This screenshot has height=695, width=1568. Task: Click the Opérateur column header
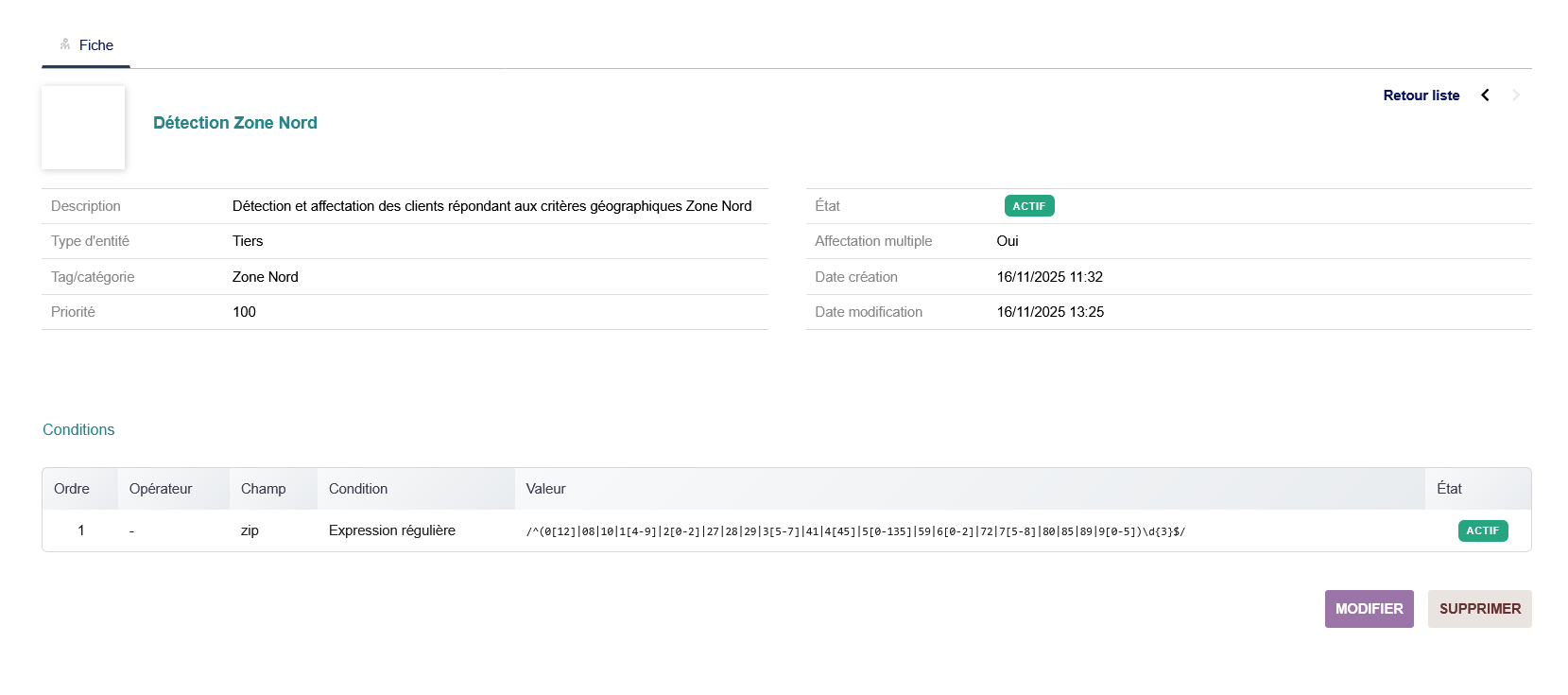(x=161, y=489)
